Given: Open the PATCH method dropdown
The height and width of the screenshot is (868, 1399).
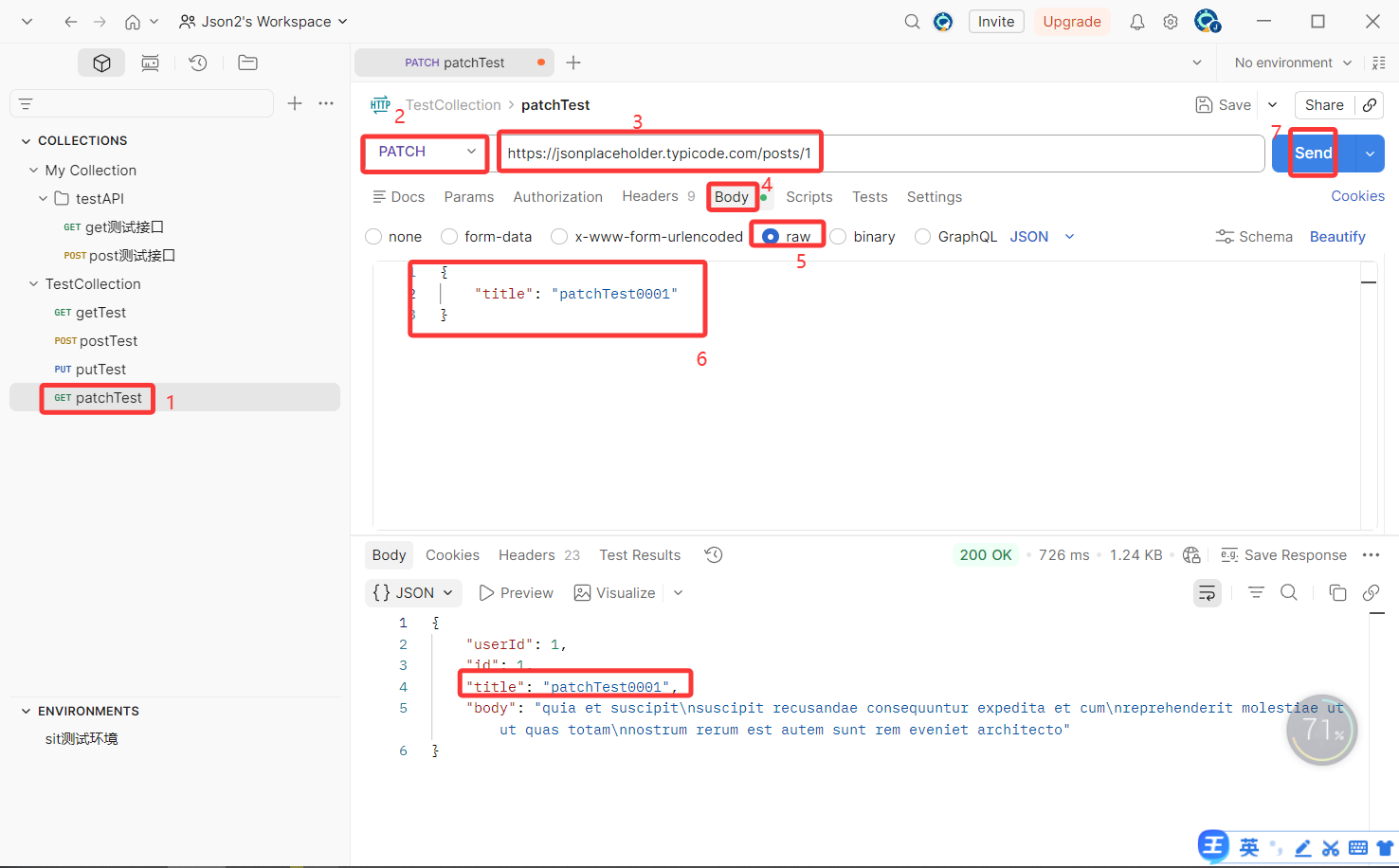Looking at the screenshot, I should coord(426,152).
